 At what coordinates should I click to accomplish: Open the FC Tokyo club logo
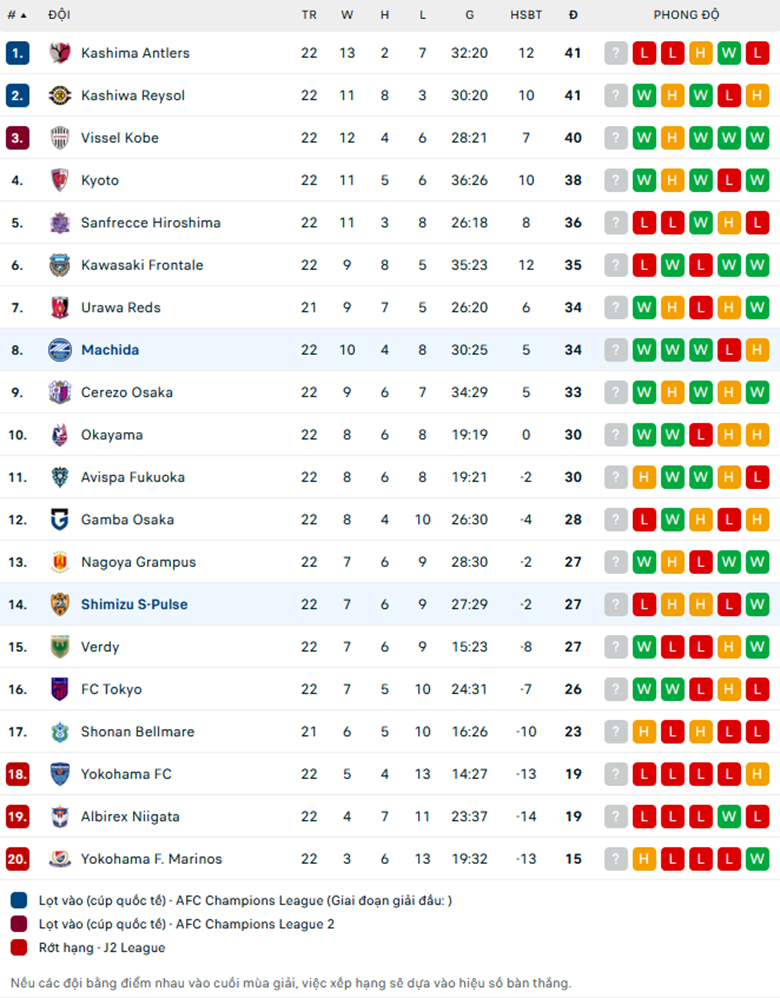[x=60, y=689]
